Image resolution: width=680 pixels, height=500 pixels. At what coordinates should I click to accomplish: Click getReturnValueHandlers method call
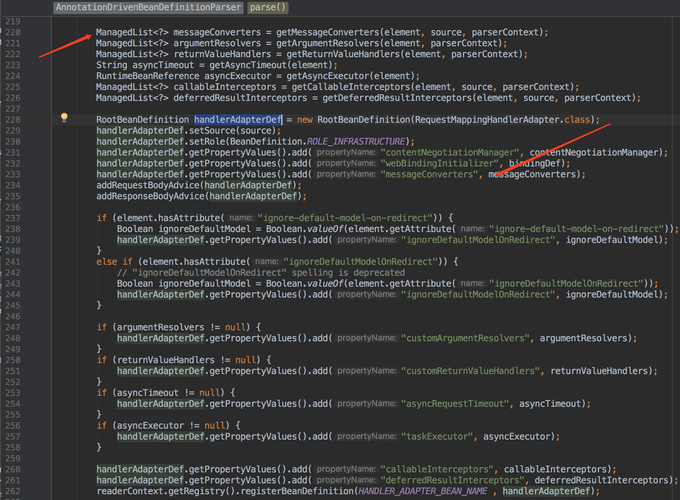(x=343, y=54)
